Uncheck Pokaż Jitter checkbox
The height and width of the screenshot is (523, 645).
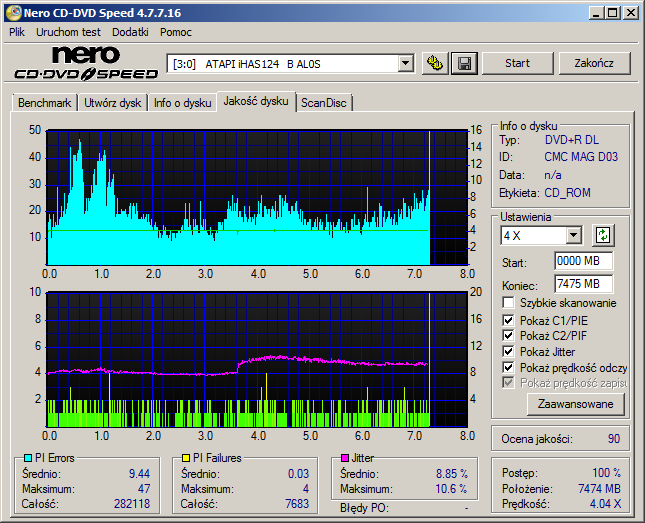pos(508,351)
